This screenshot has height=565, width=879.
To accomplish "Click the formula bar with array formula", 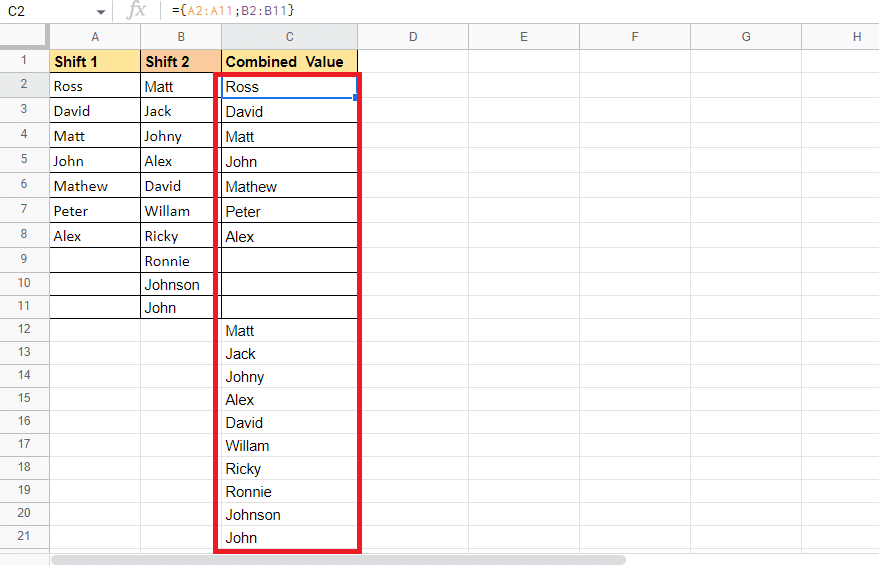I will 500,11.
